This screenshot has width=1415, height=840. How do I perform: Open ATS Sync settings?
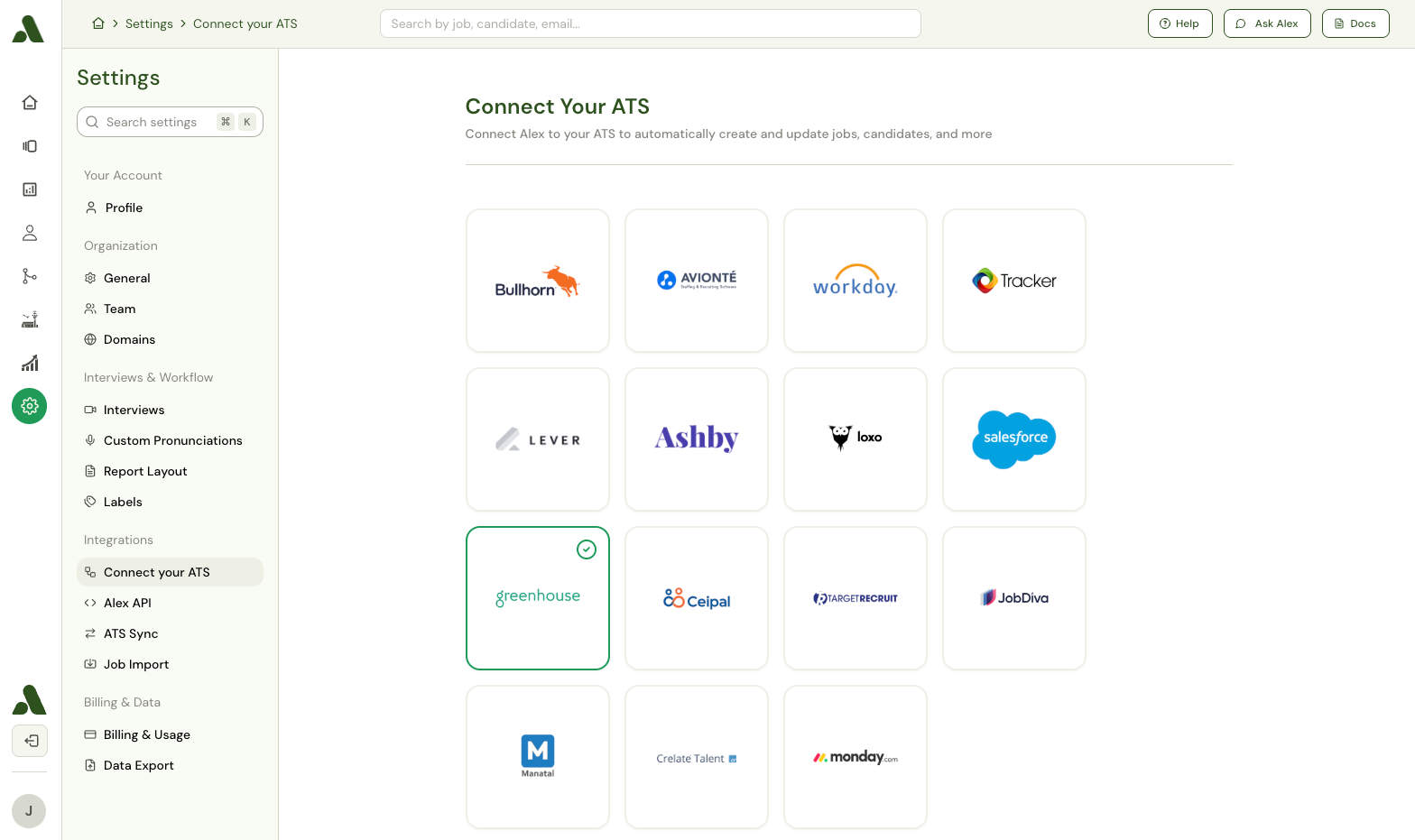click(170, 633)
